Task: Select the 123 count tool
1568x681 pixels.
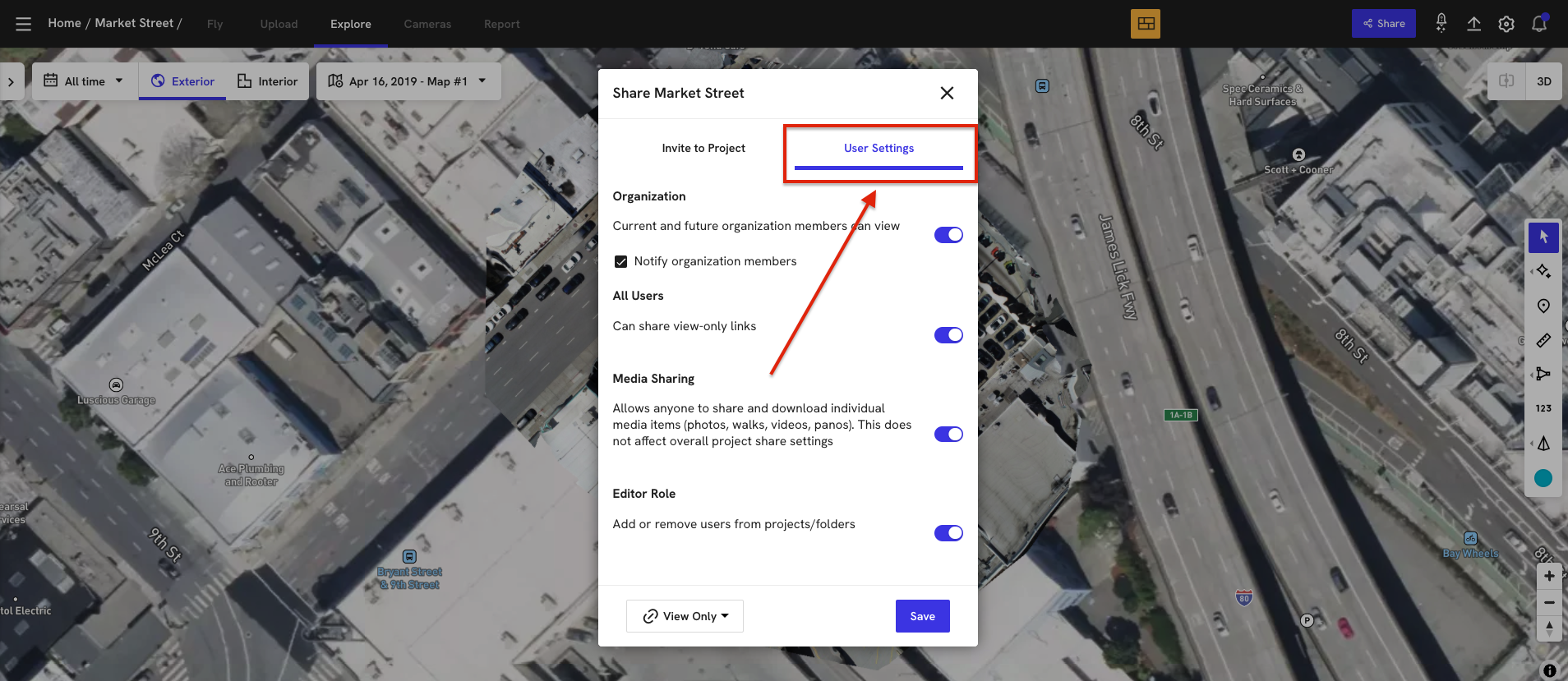Action: [x=1543, y=408]
